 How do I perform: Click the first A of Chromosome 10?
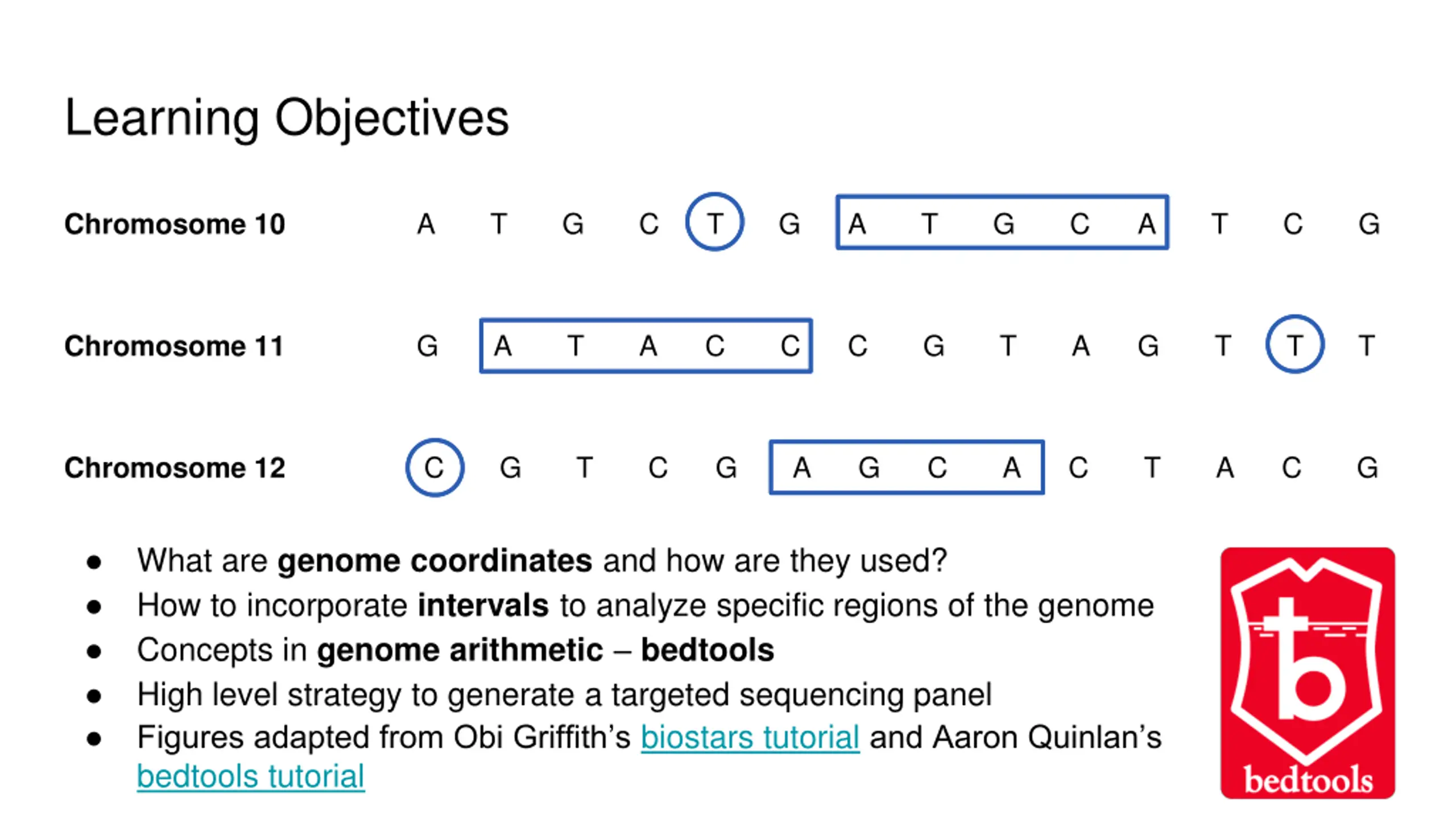(426, 224)
